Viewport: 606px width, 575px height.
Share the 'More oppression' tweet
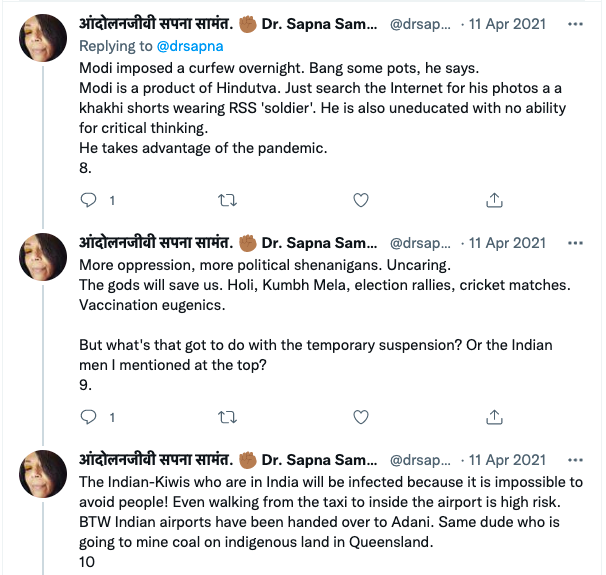[494, 416]
